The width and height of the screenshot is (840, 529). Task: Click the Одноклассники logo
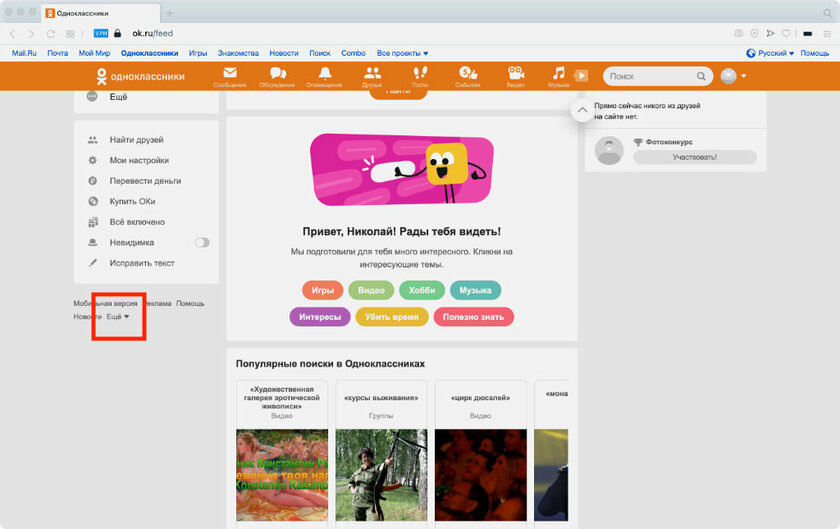[x=140, y=76]
